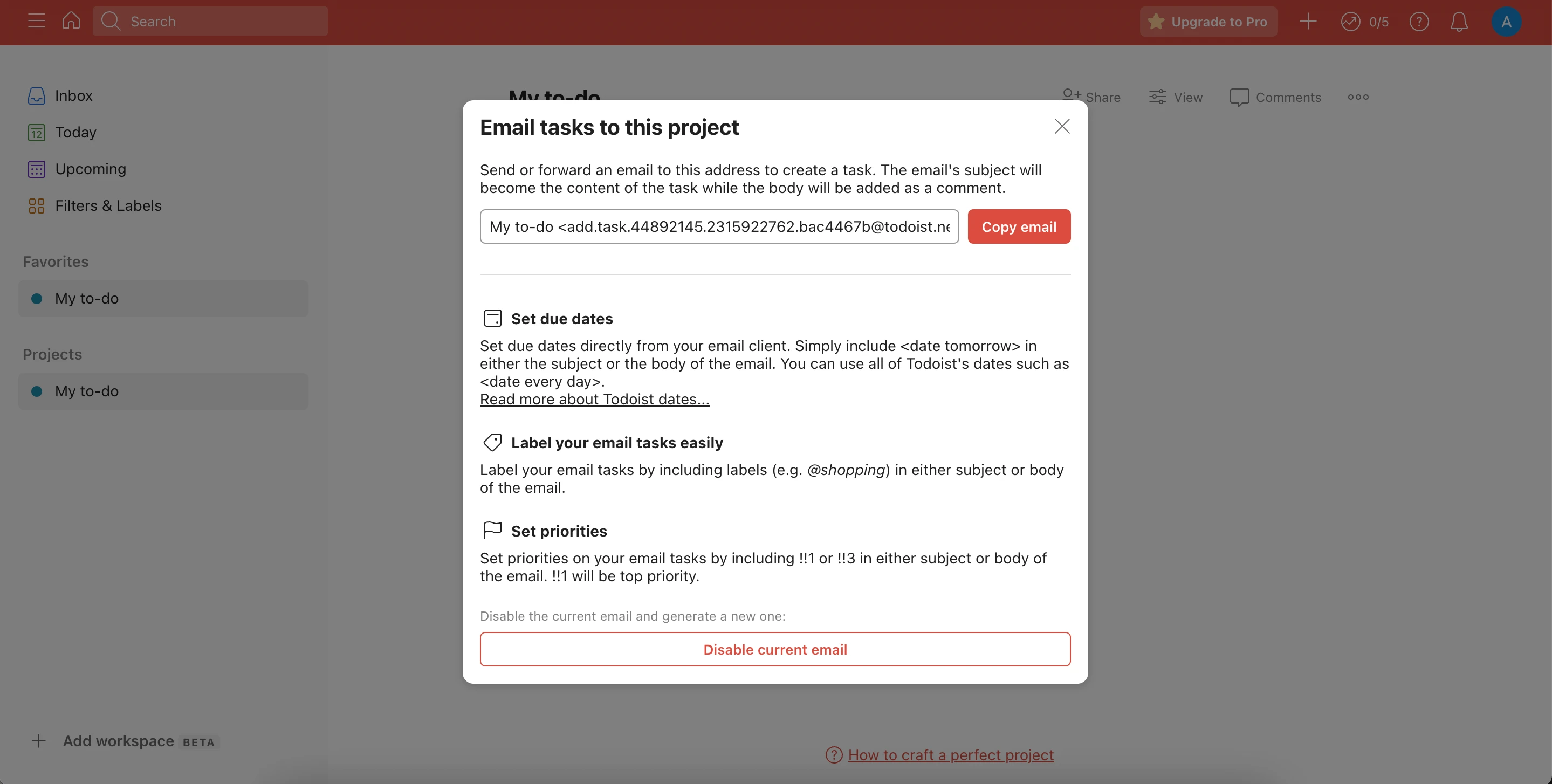1552x784 pixels.
Task: Go to Upcoming view
Action: pos(91,169)
